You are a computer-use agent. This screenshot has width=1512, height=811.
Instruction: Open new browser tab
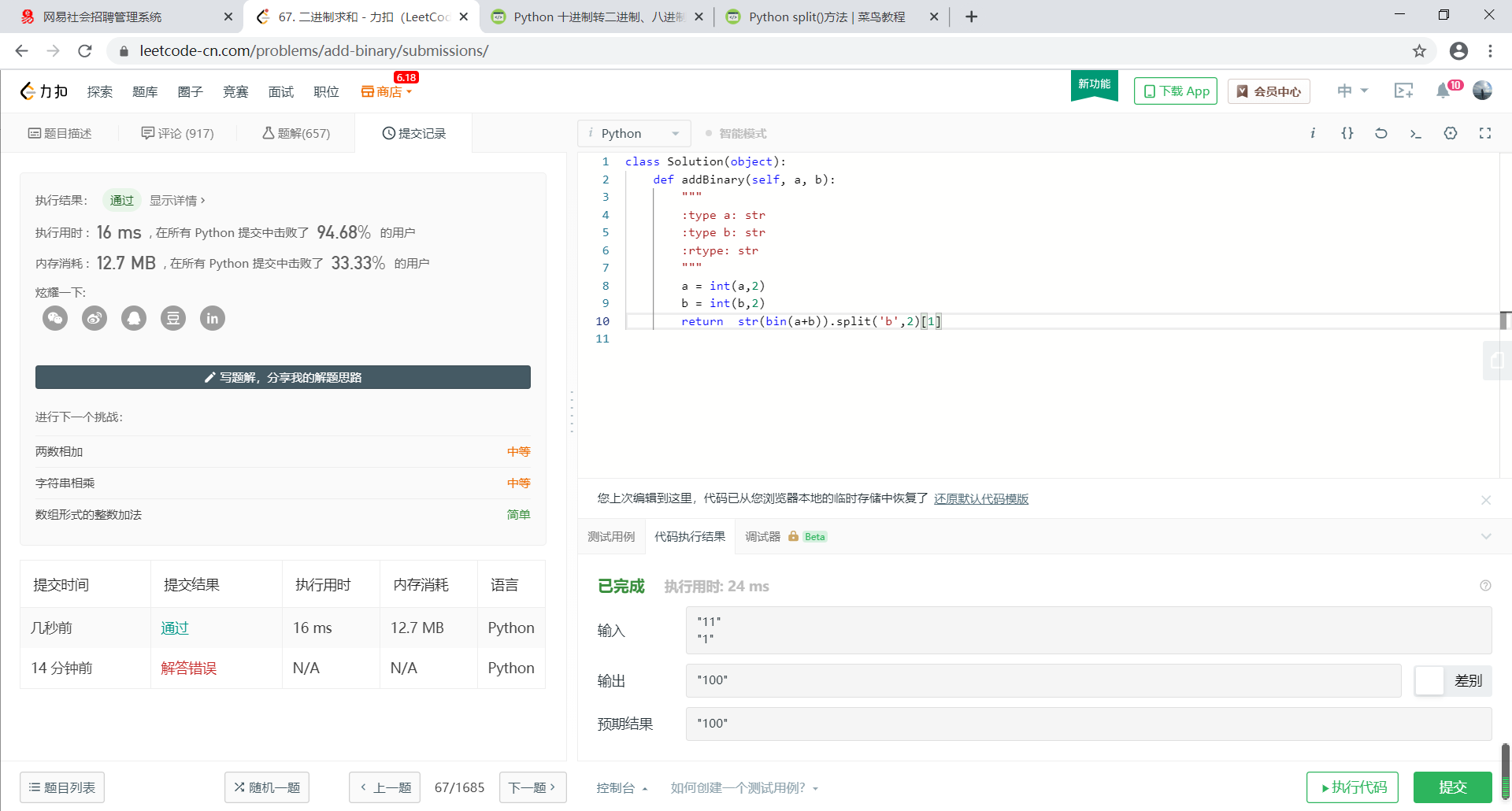pos(971,17)
